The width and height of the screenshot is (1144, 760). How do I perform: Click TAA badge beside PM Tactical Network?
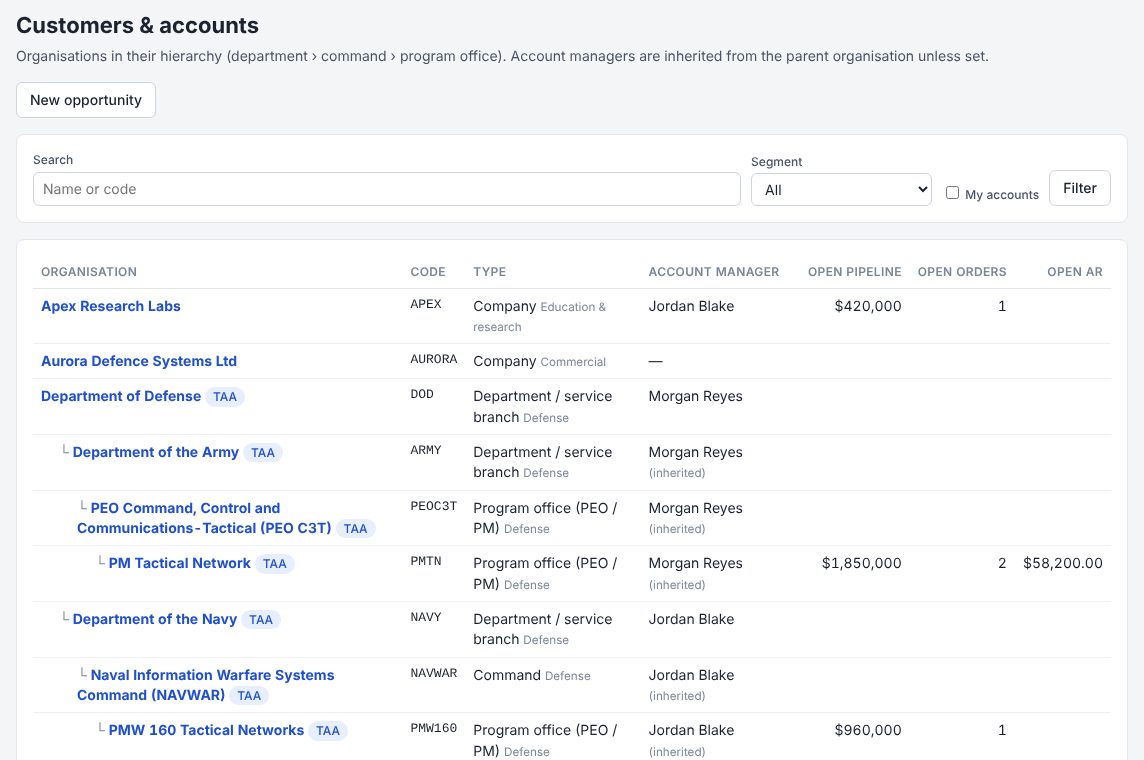(274, 564)
